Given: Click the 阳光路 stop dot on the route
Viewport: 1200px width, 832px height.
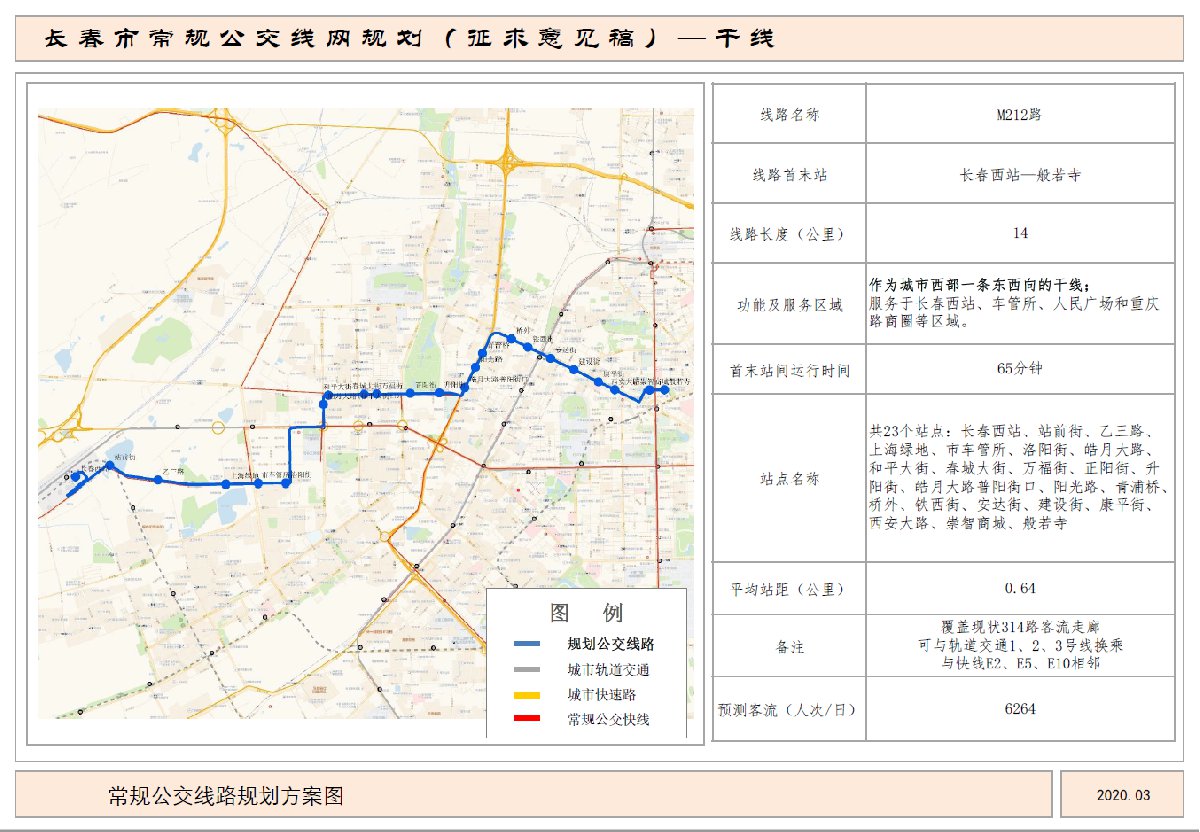Looking at the screenshot, I should point(475,367).
